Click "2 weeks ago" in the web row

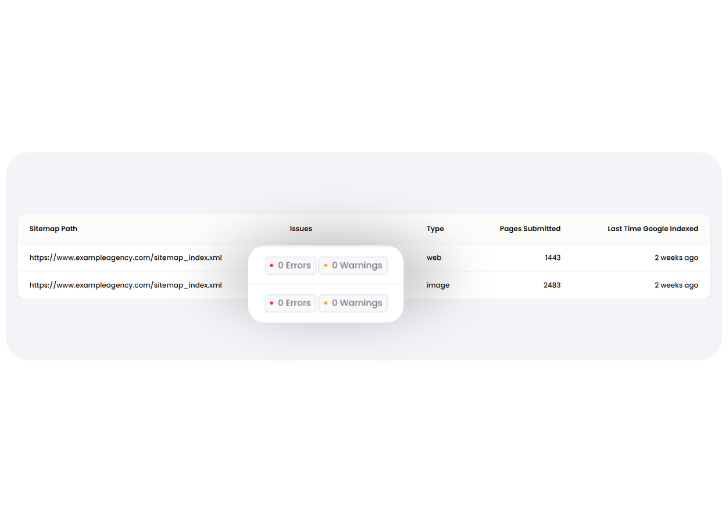676,258
